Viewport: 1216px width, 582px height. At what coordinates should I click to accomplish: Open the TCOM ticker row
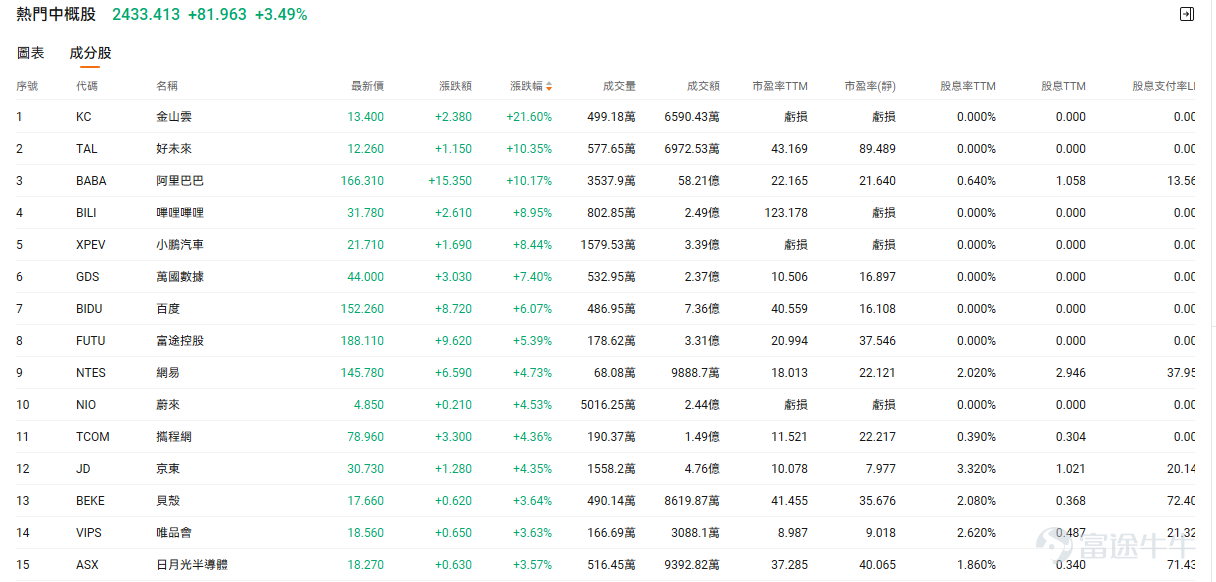point(606,437)
